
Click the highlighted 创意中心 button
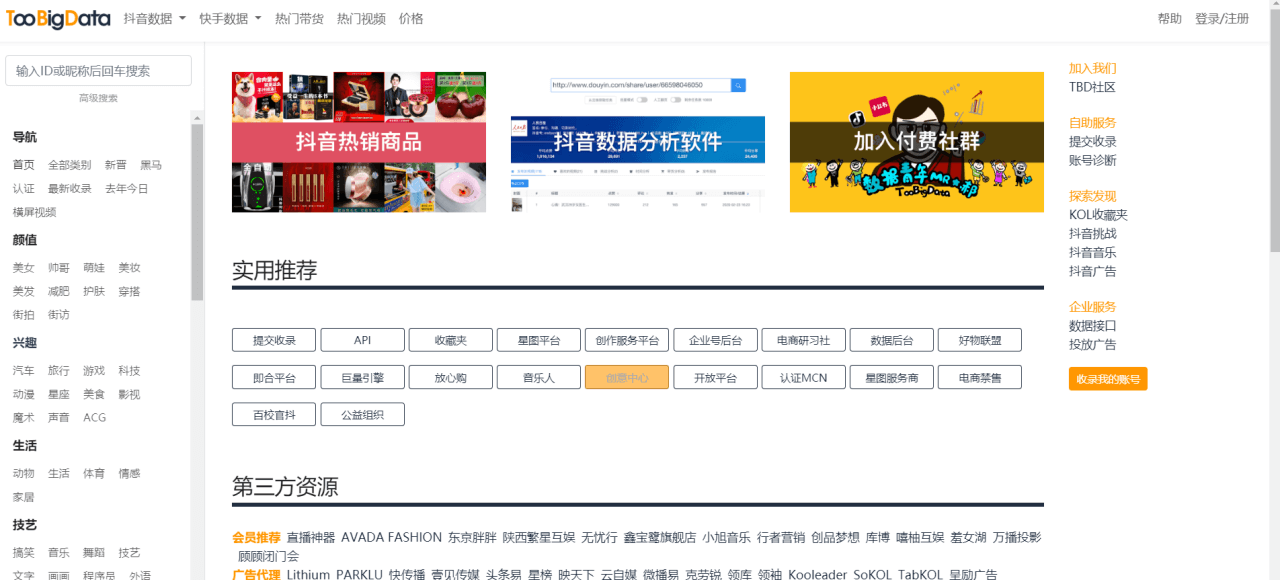[627, 377]
